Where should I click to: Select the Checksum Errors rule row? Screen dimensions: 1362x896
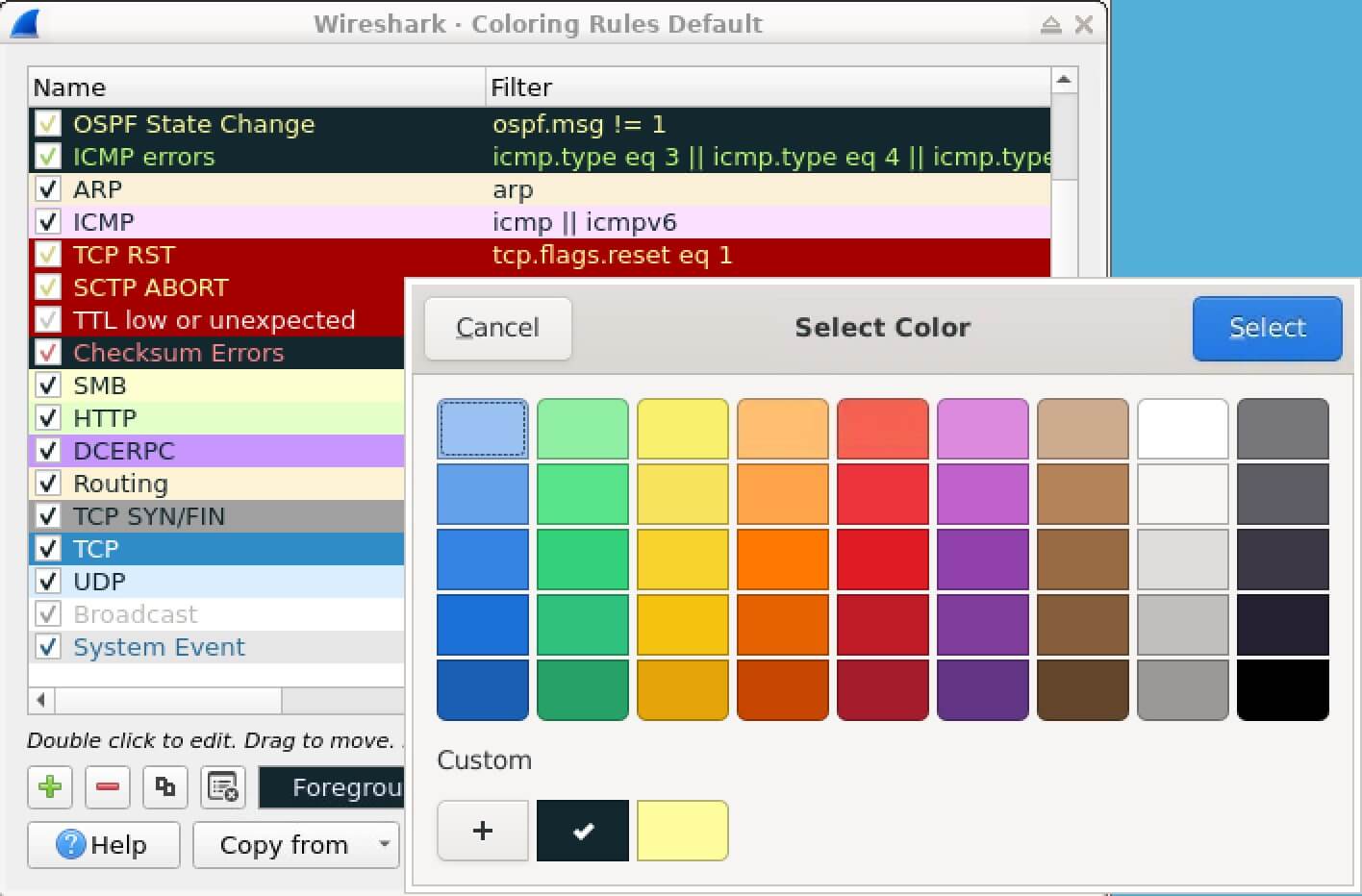(x=216, y=353)
